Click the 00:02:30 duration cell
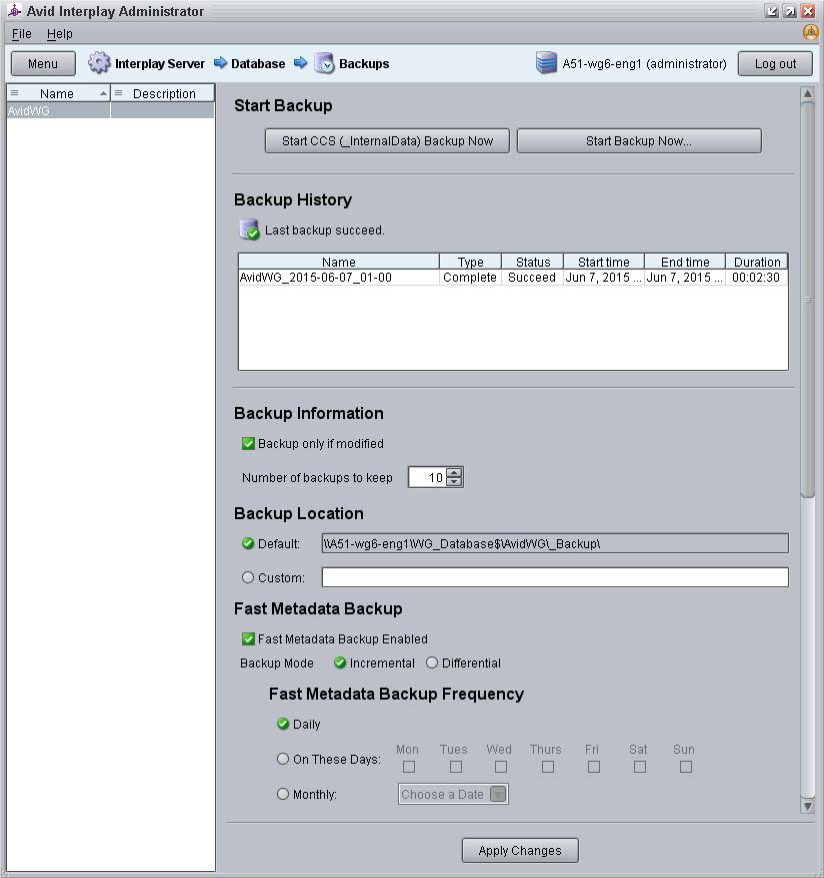The height and width of the screenshot is (878, 824). tap(756, 277)
